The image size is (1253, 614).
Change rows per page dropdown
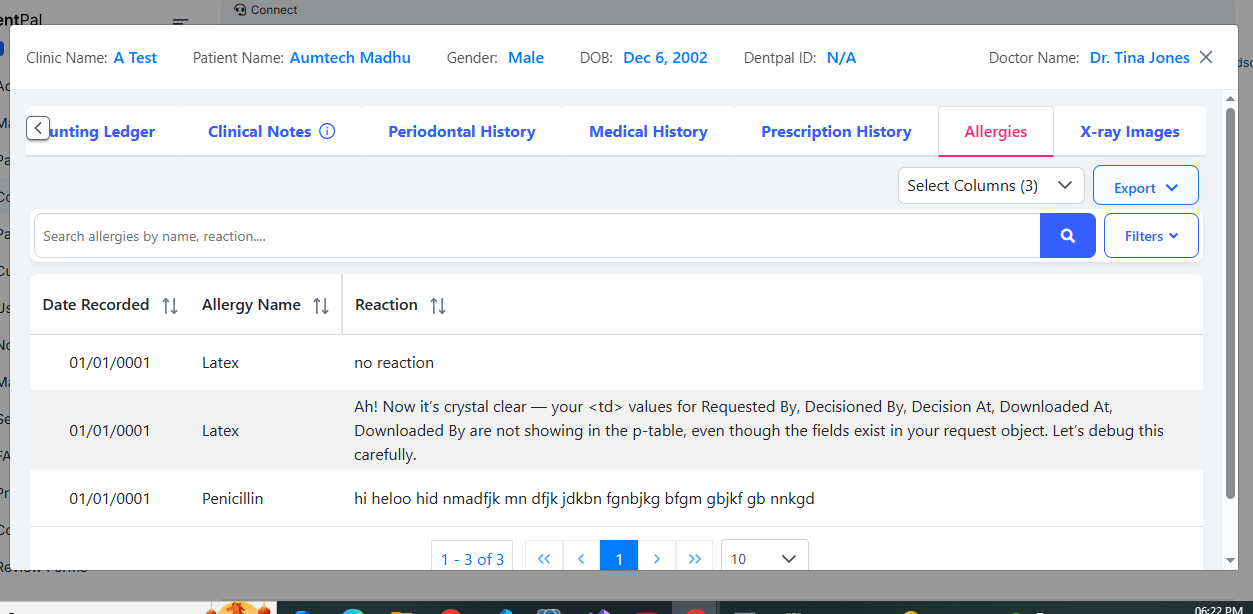[764, 558]
